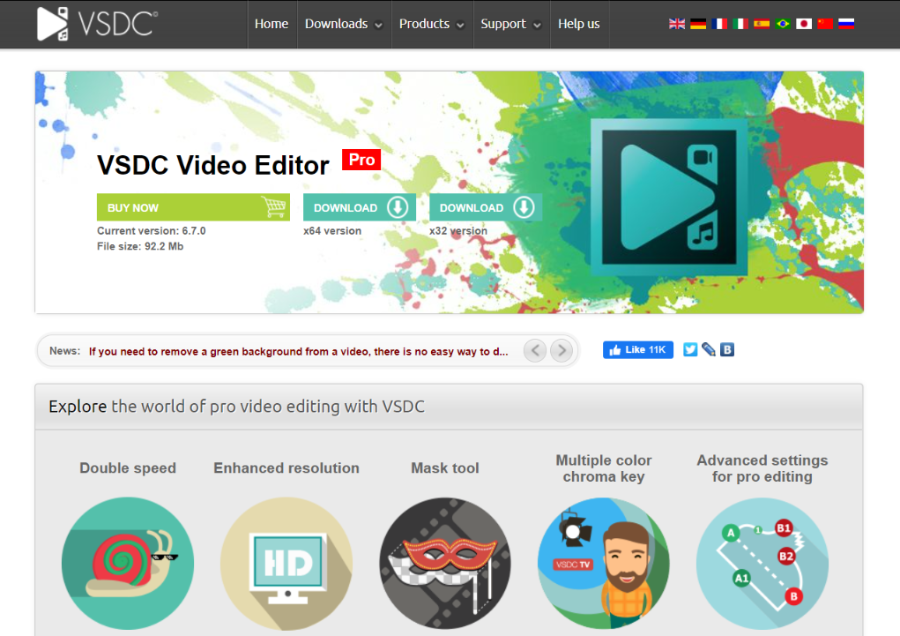
Task: Click the "Explore the world of pro video editing" heading
Action: (236, 406)
